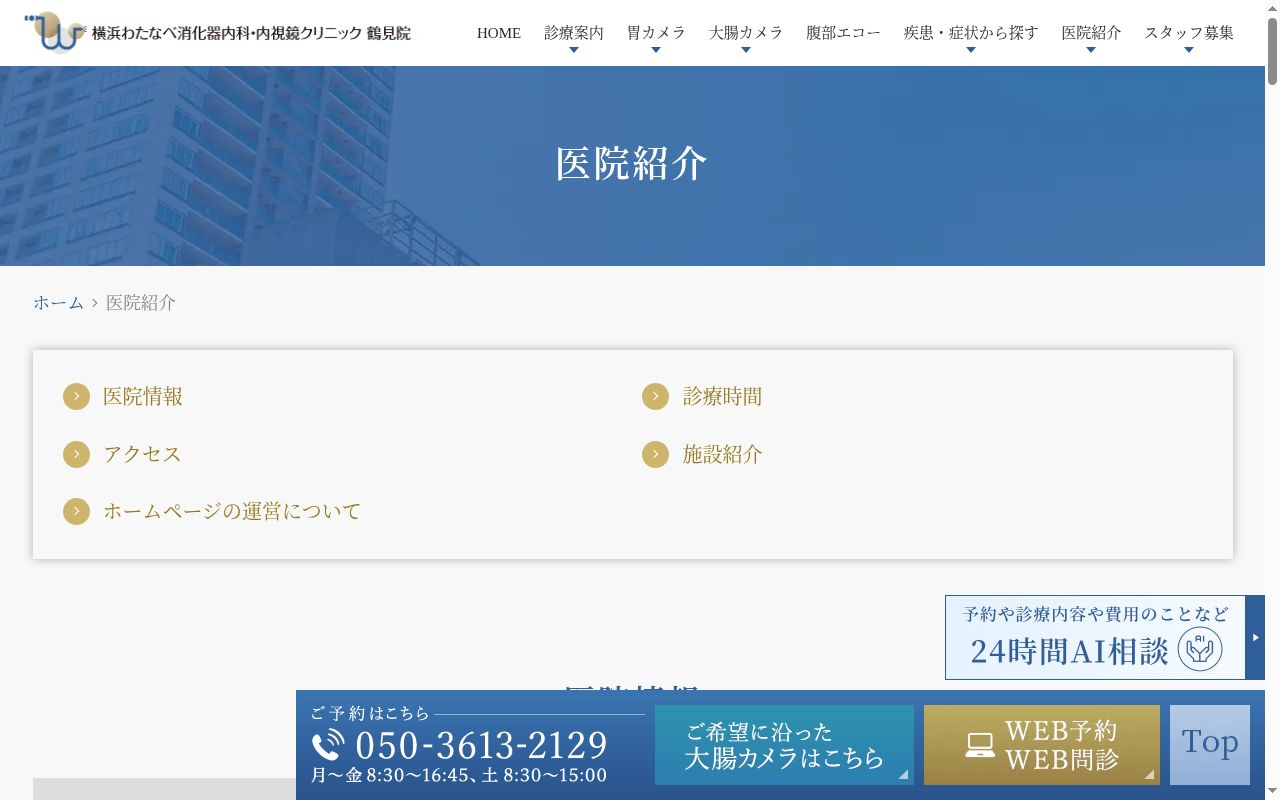Click the gold arrow icon beside 診療時間

(655, 397)
